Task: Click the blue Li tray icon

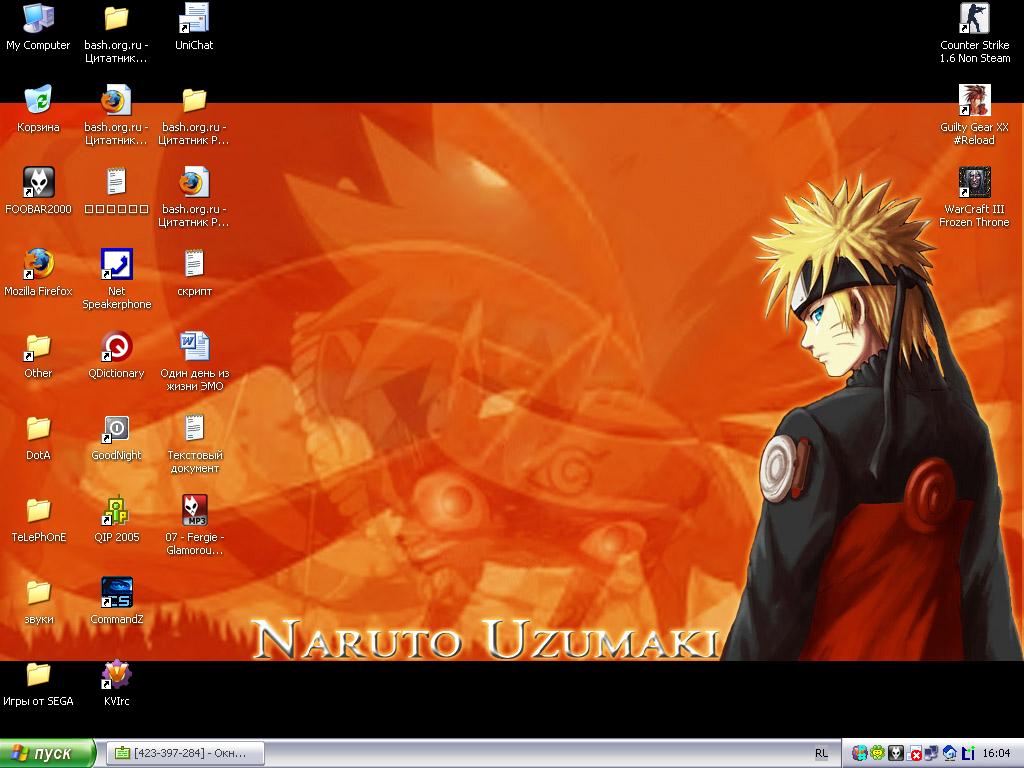Action: click(968, 753)
